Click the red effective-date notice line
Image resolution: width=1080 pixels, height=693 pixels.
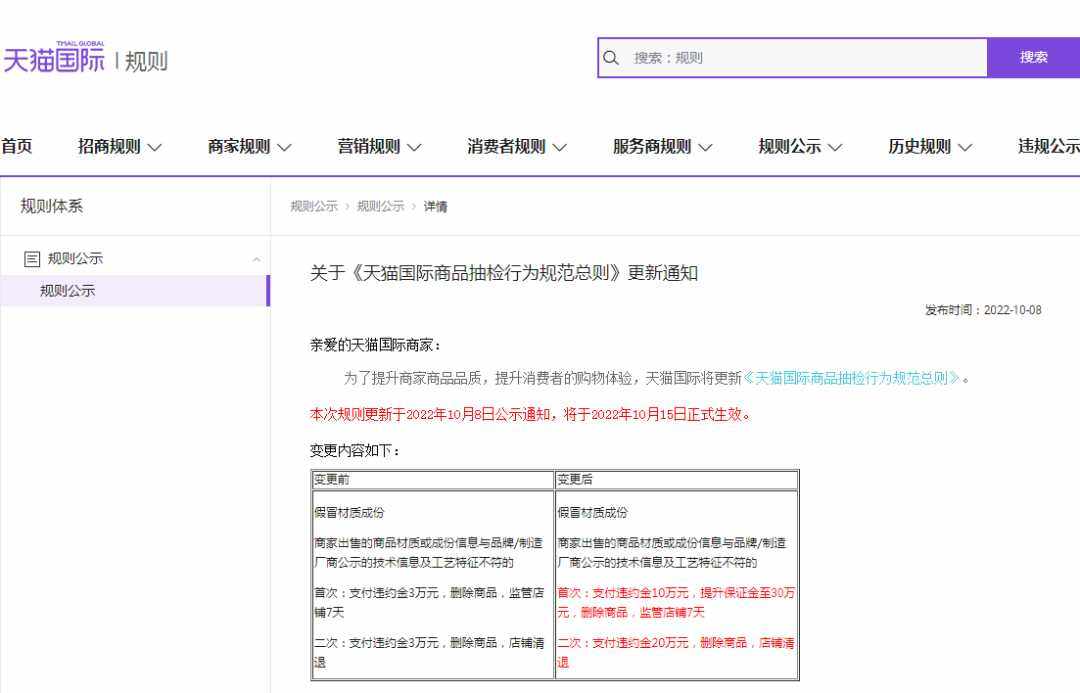530,414
